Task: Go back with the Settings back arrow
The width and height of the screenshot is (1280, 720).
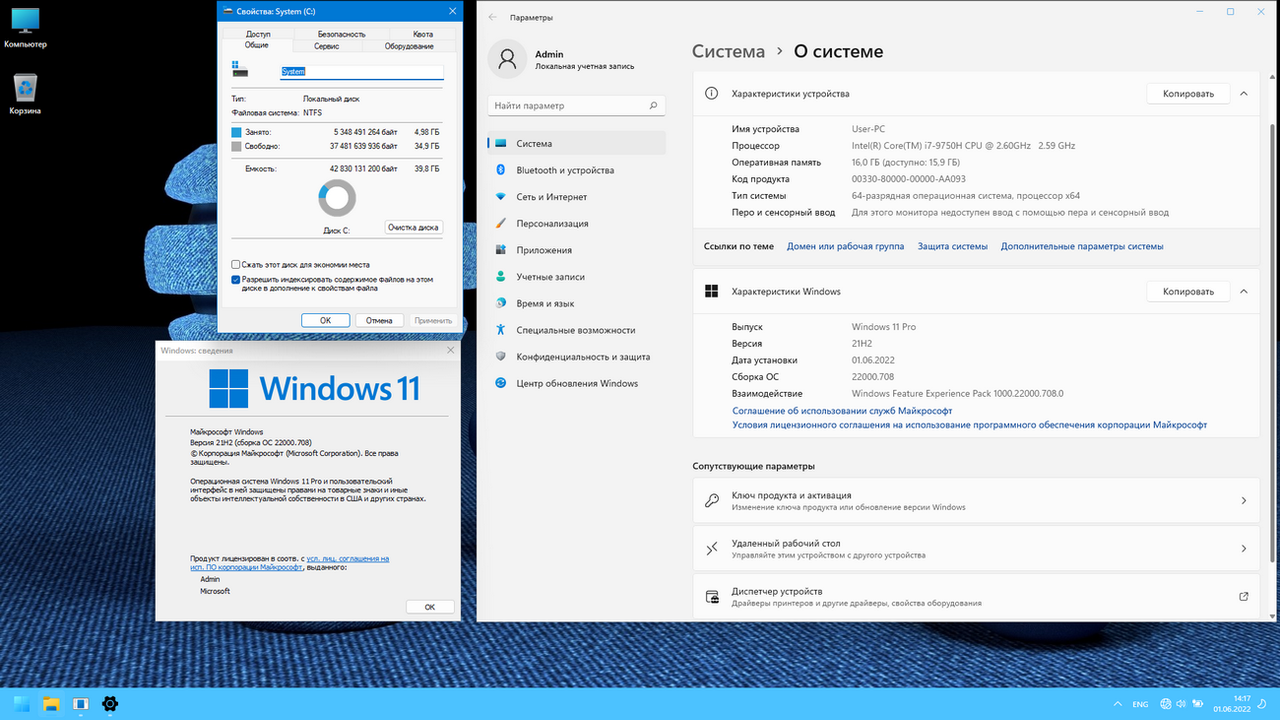Action: click(492, 17)
